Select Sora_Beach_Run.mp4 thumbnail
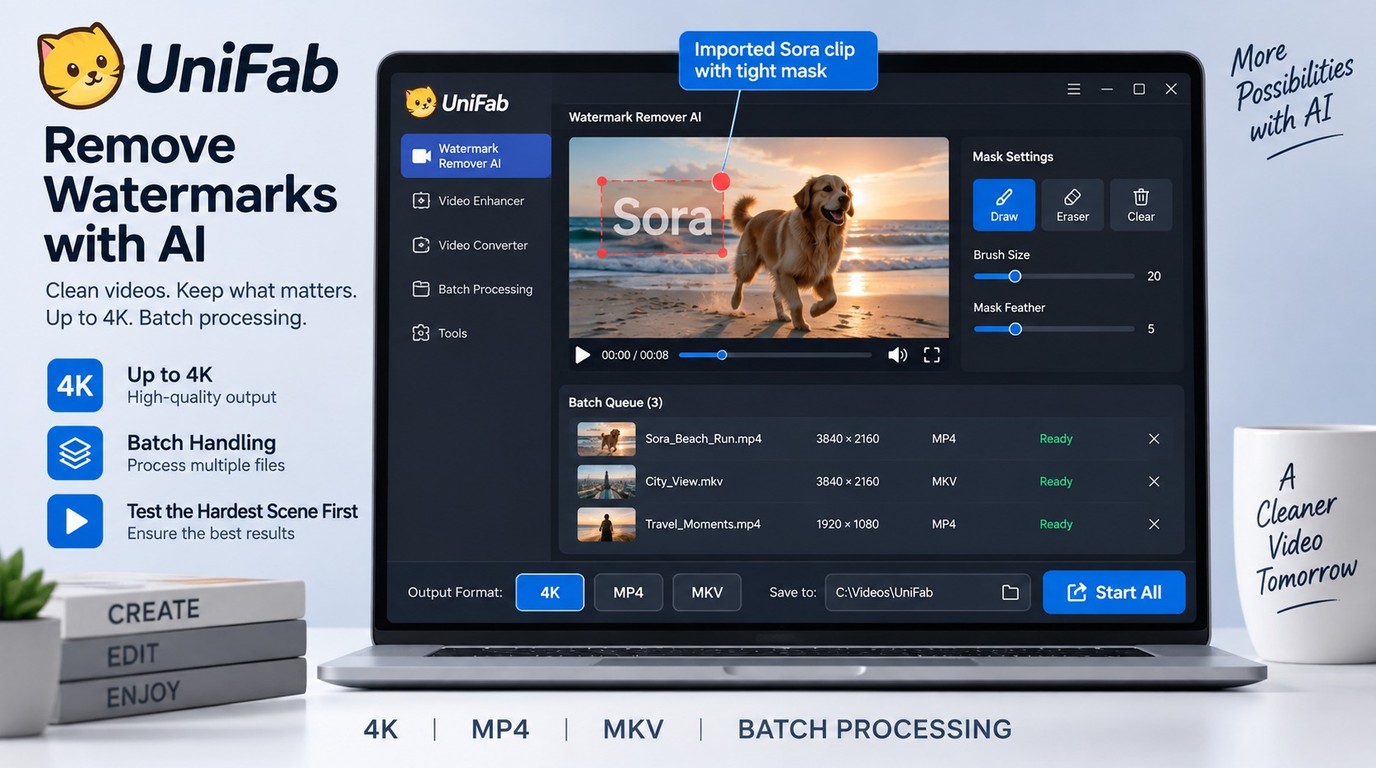 click(x=606, y=439)
